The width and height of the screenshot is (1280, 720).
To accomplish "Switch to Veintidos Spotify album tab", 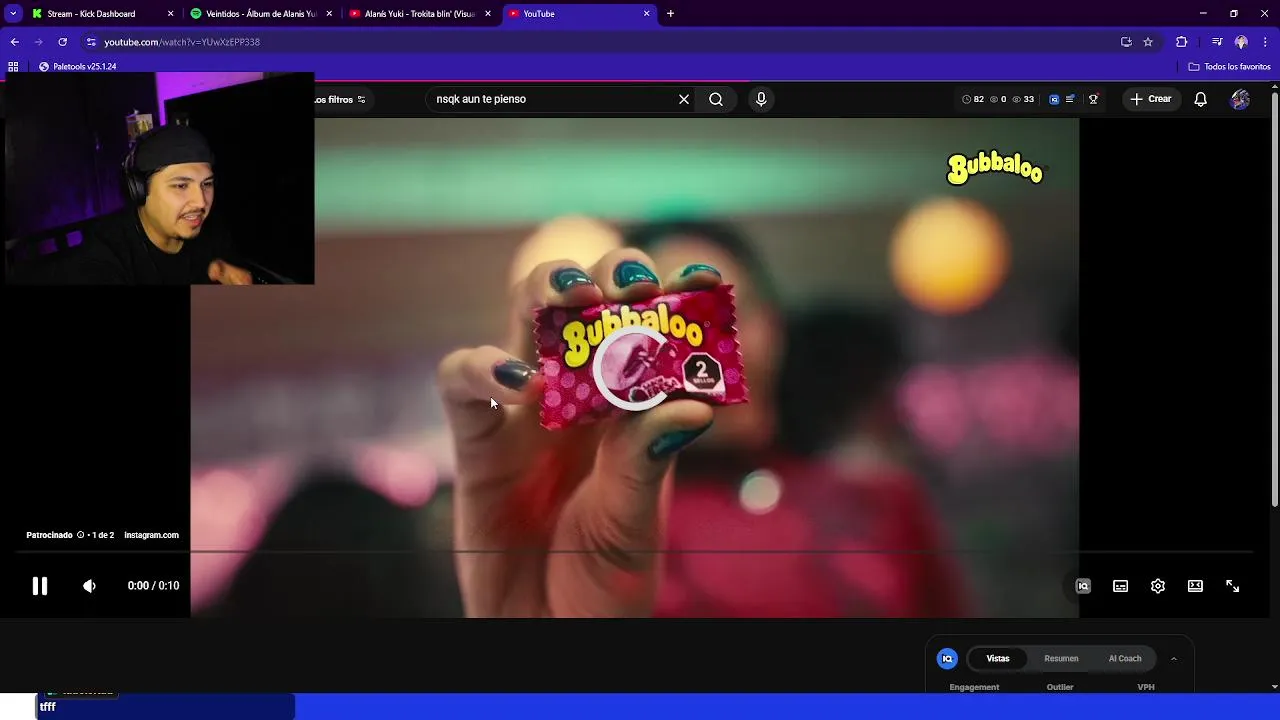I will click(260, 14).
